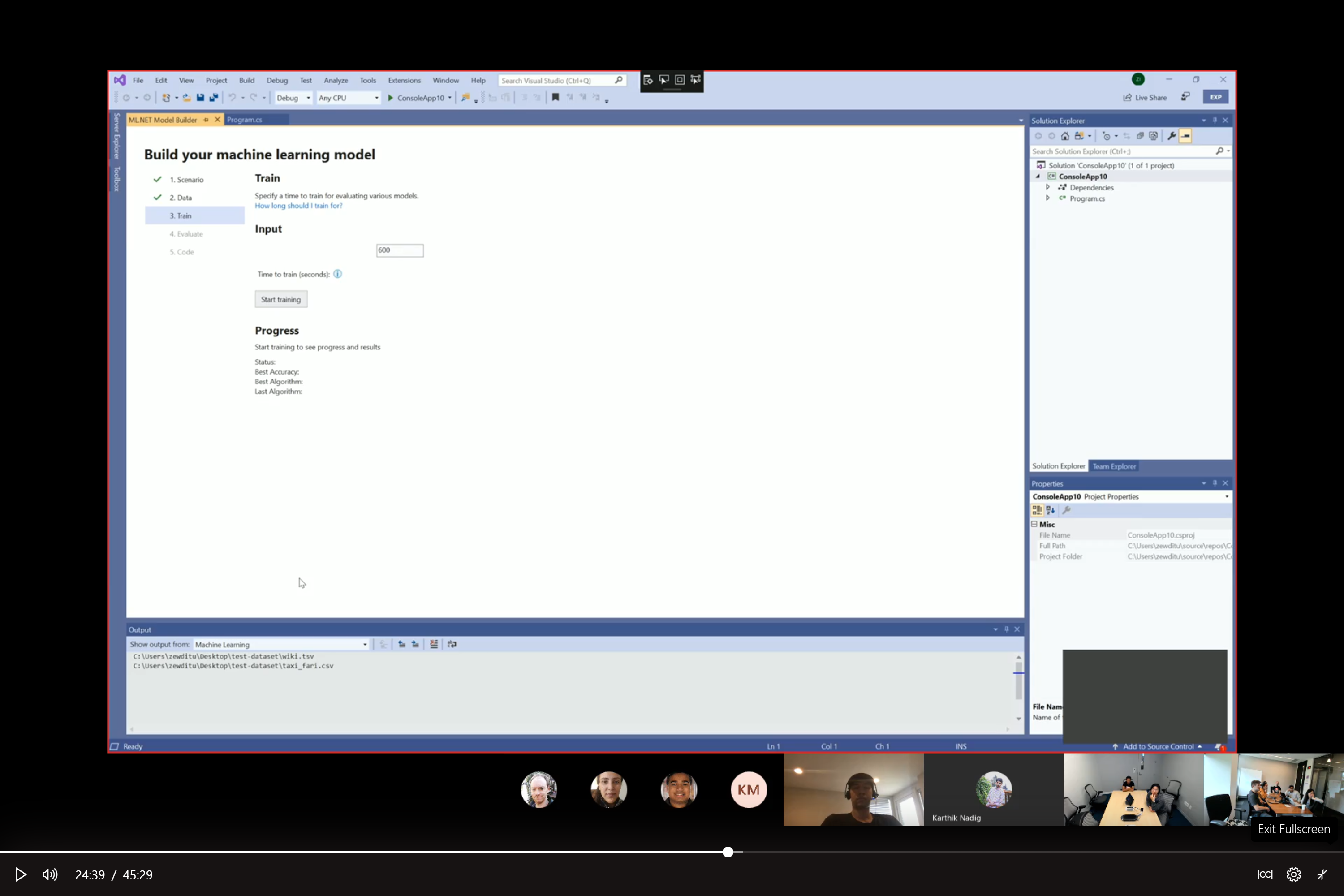Click the Open File folder icon

[186, 98]
